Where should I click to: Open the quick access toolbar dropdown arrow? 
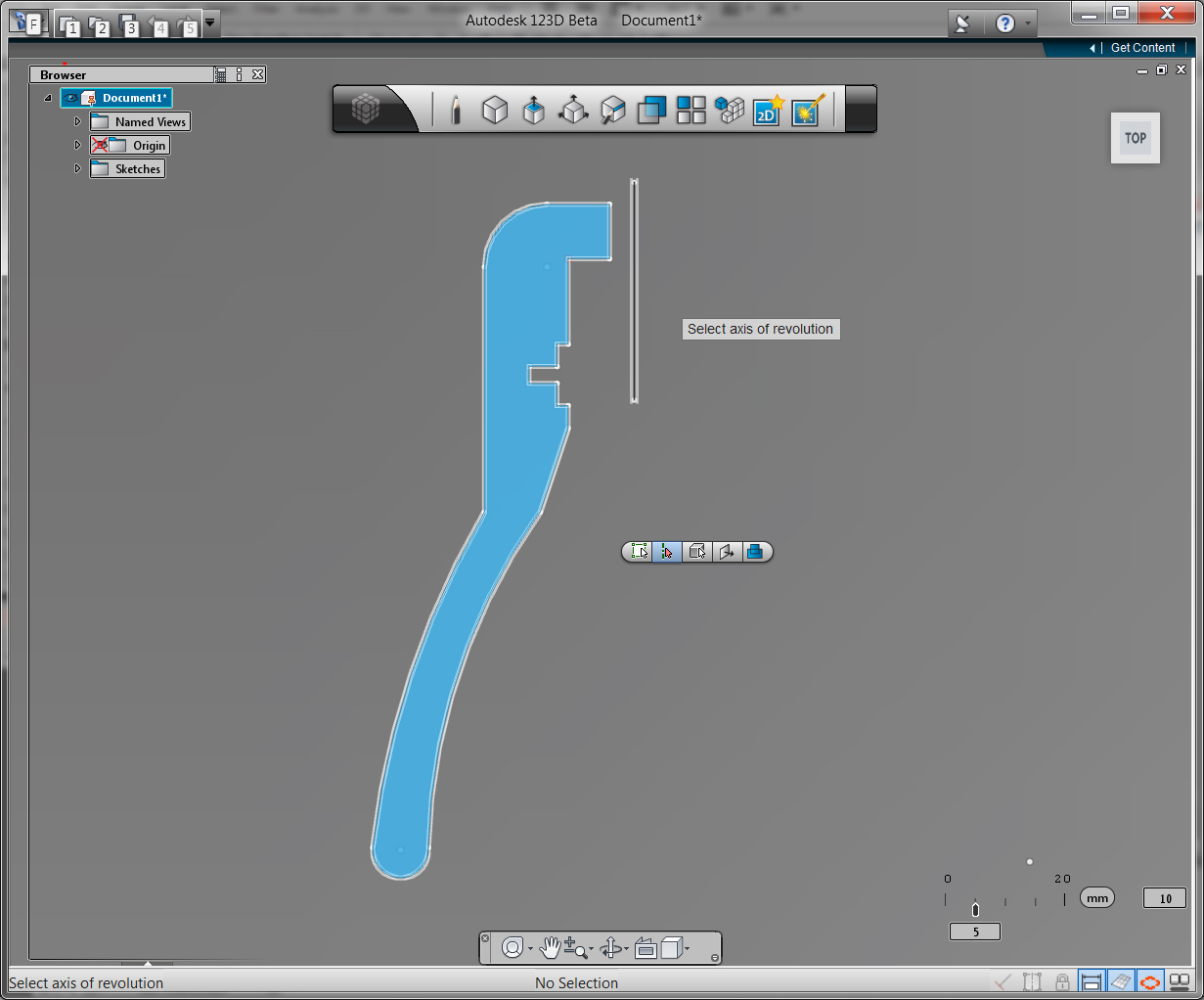click(208, 20)
